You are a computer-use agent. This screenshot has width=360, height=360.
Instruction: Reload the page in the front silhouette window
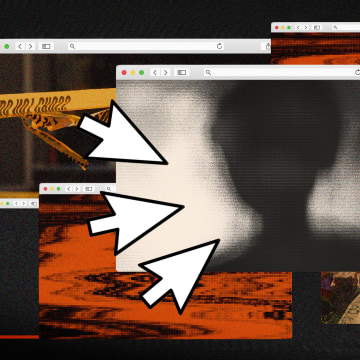click(358, 72)
